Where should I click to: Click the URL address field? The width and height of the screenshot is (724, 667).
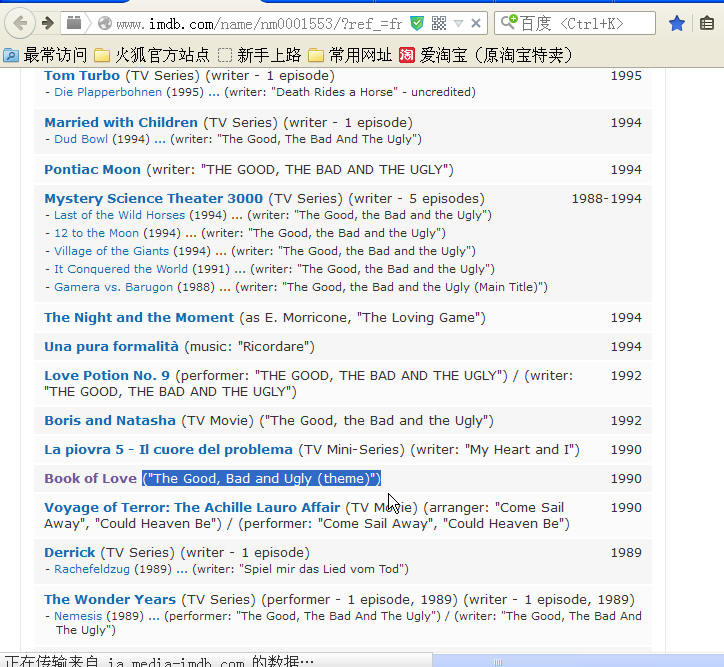259,23
